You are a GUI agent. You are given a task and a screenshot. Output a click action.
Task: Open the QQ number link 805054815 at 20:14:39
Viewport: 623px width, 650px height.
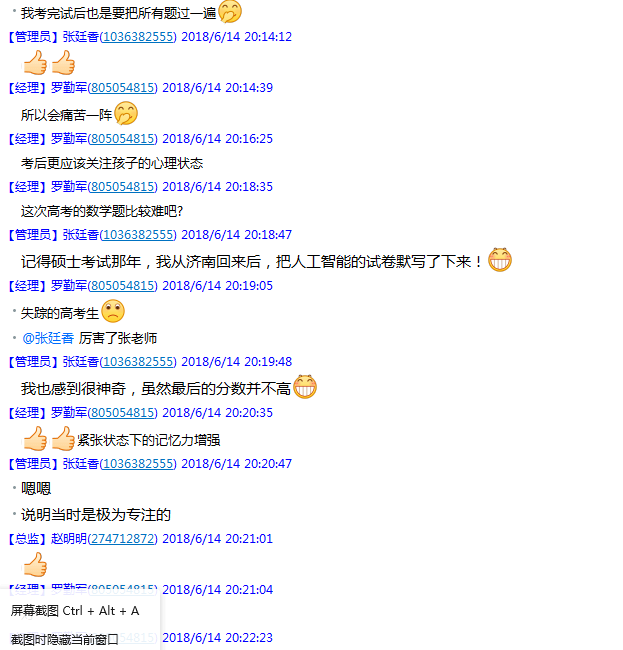pos(122,87)
